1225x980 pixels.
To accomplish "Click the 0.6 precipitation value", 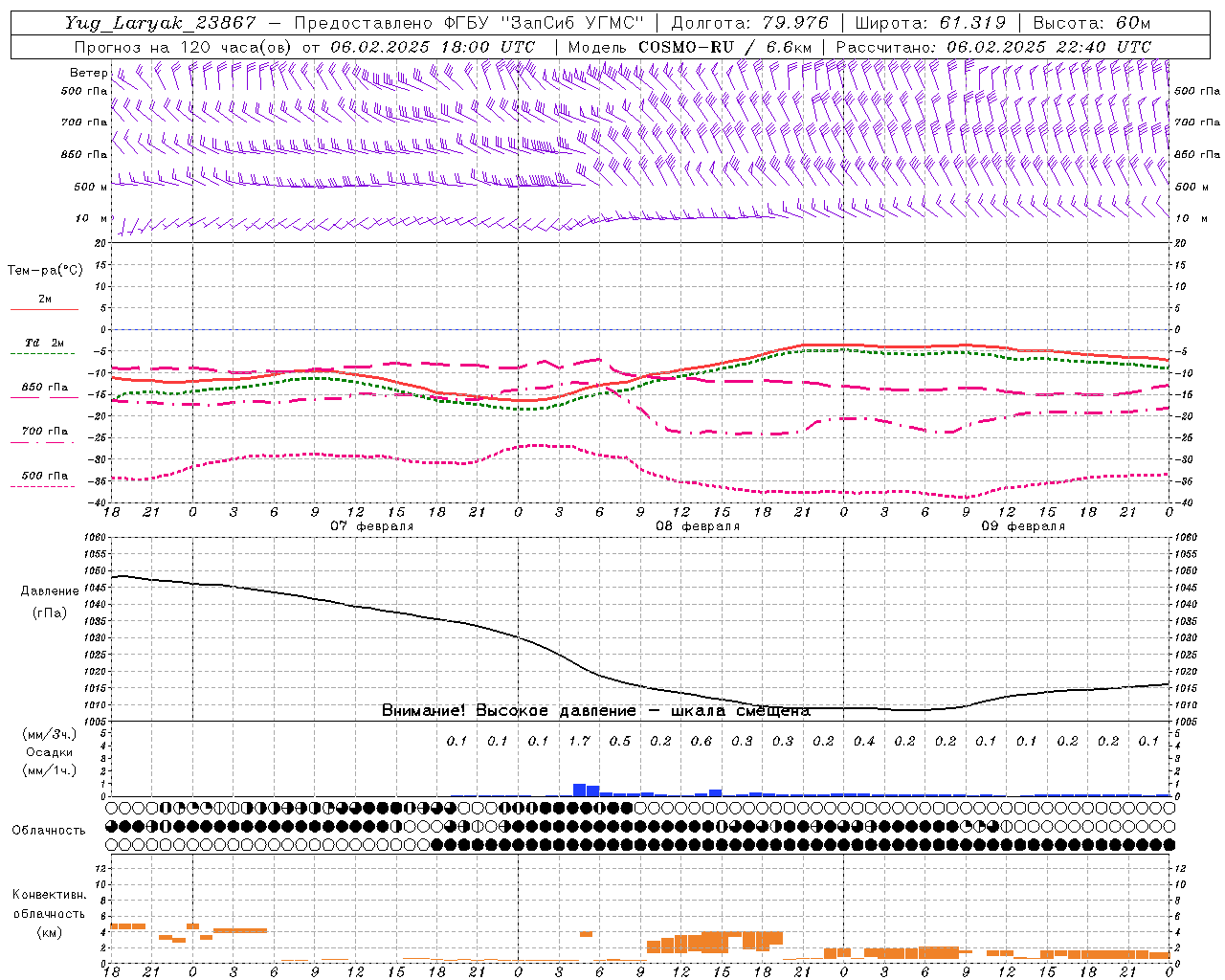I will click(702, 741).
